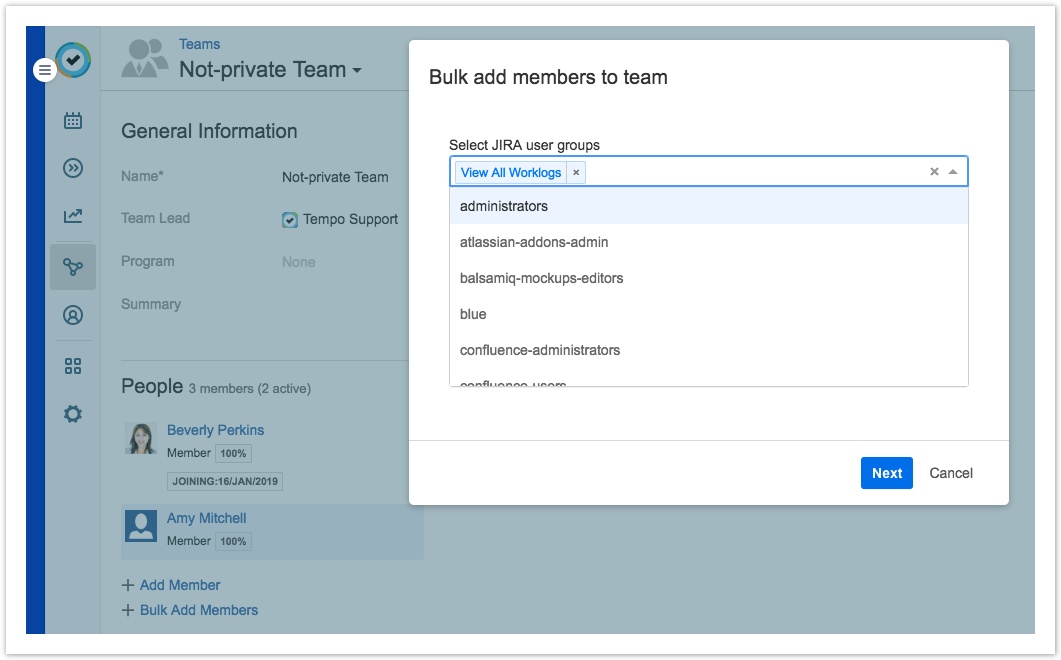Image resolution: width=1061 pixels, height=660 pixels.
Task: Click the Next button
Action: click(x=886, y=473)
